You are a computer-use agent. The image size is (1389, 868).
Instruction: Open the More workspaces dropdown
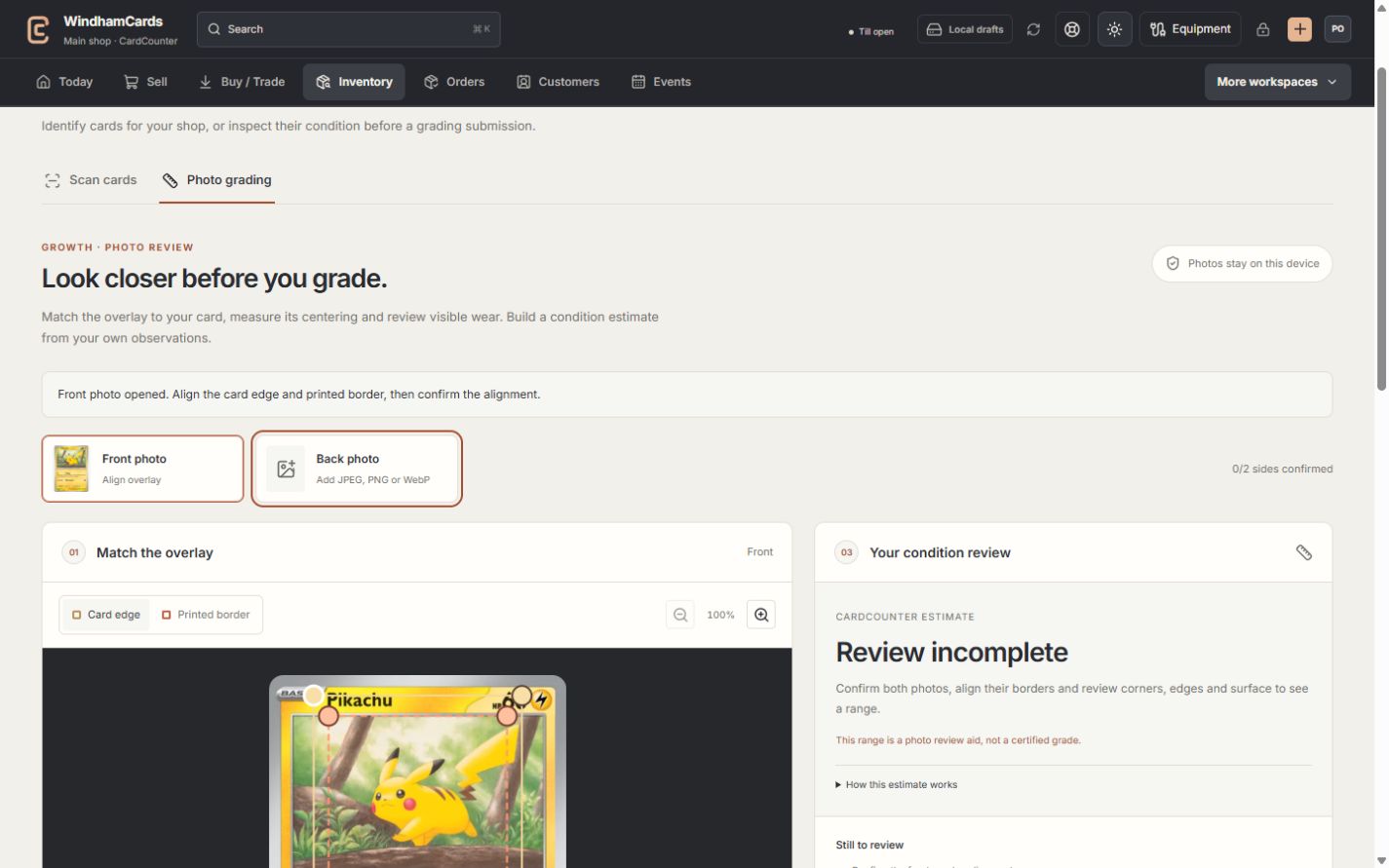(x=1277, y=82)
